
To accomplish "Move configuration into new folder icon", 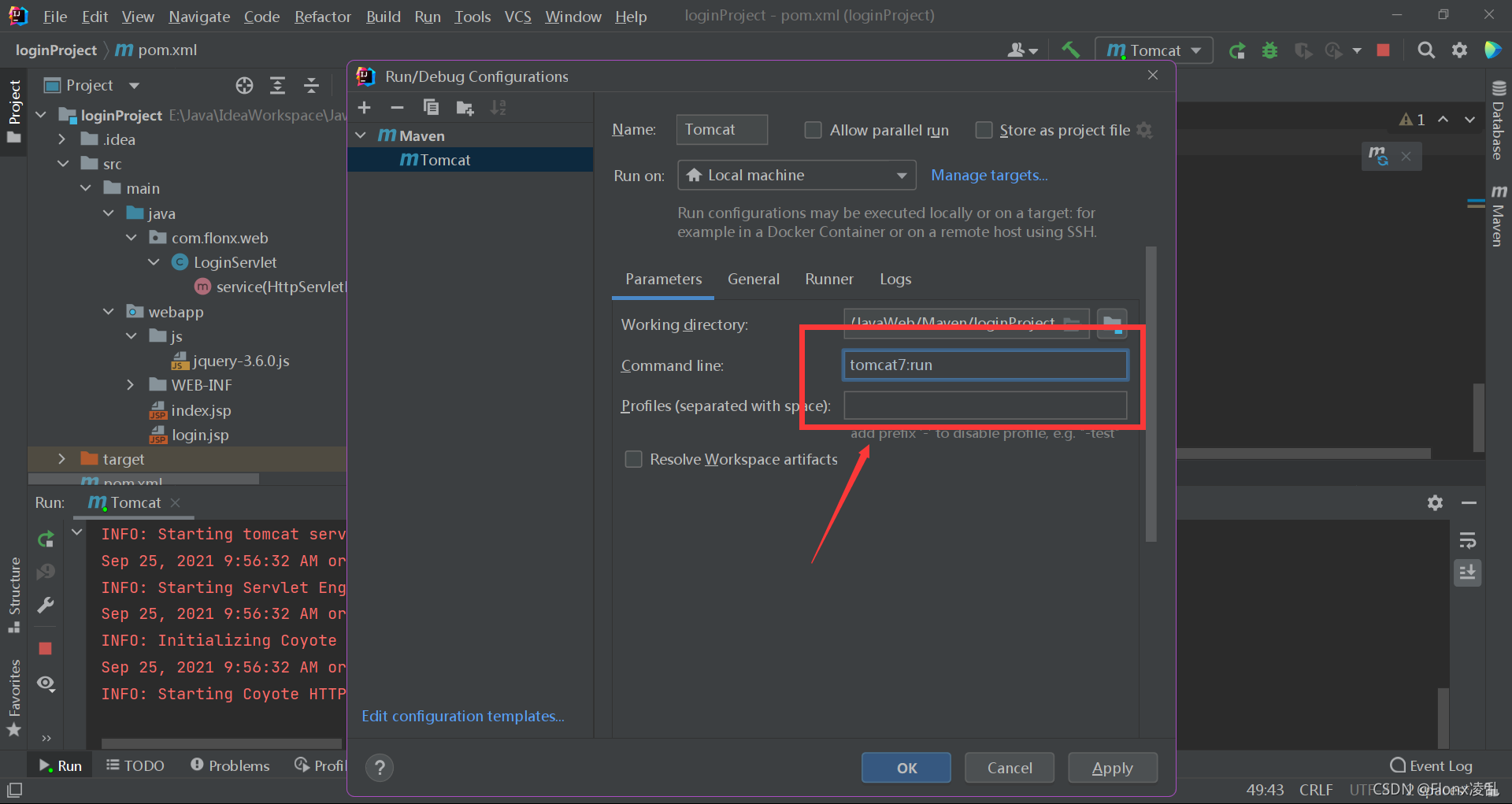I will coord(465,108).
